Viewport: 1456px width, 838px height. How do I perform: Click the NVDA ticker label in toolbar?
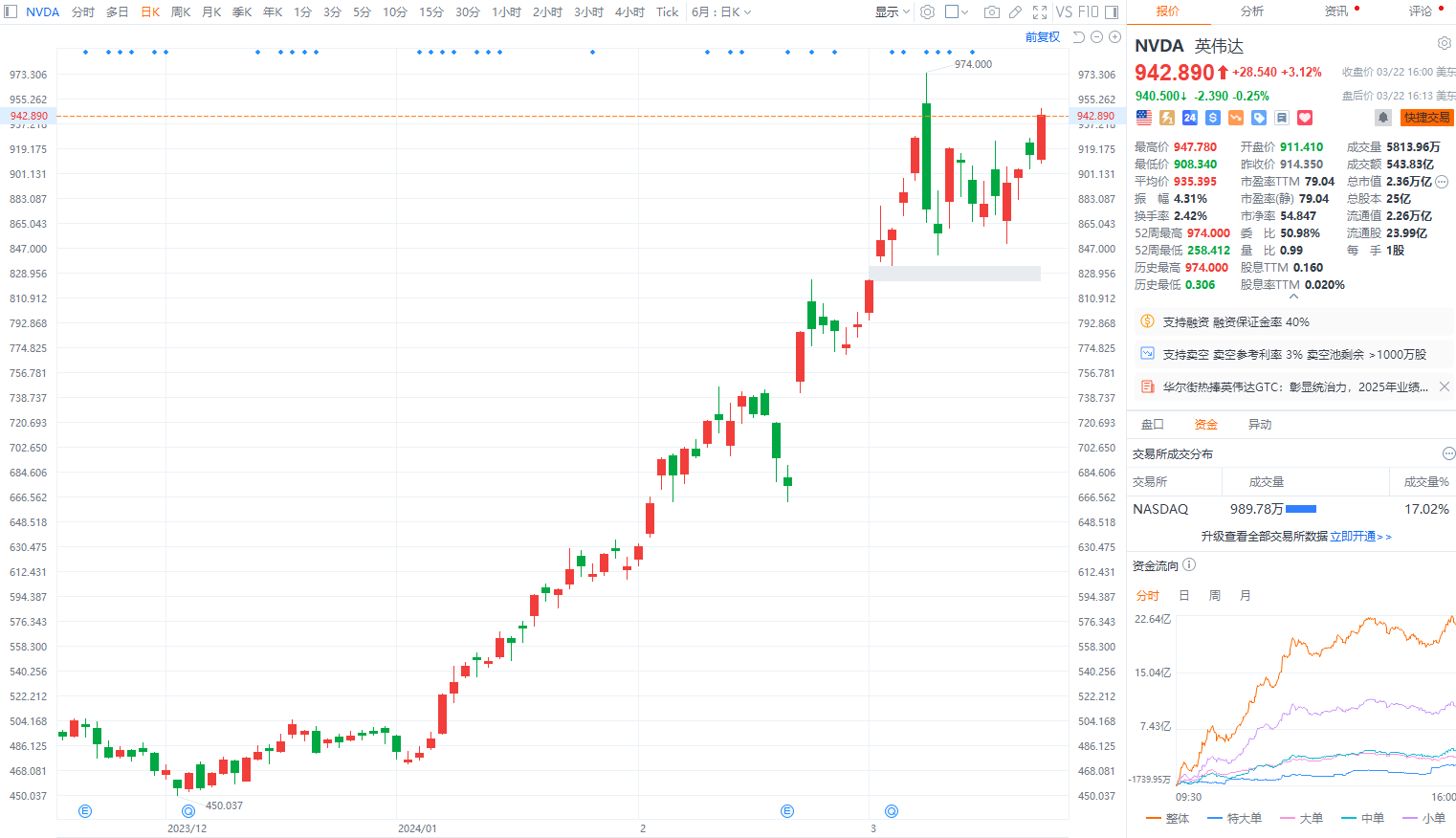[x=42, y=11]
